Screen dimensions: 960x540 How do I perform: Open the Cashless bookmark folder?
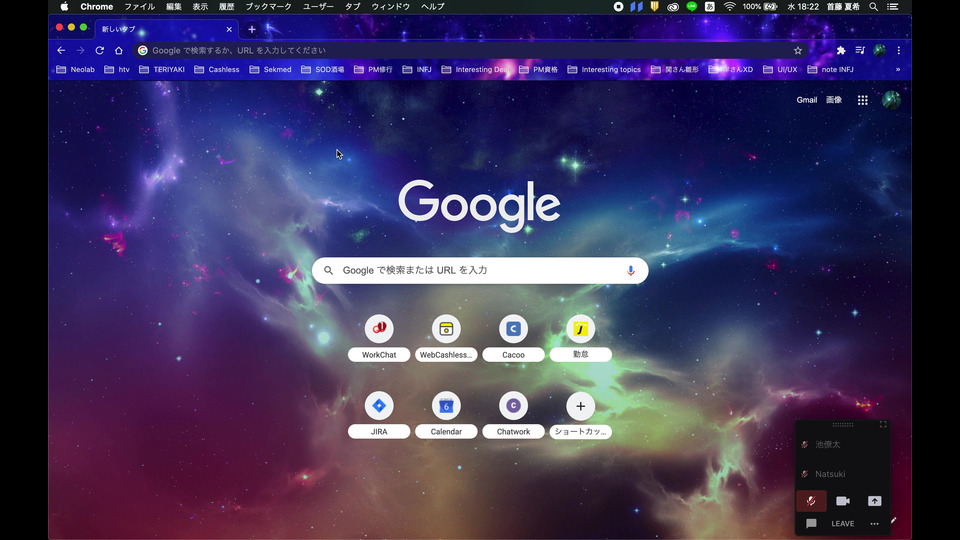point(217,70)
